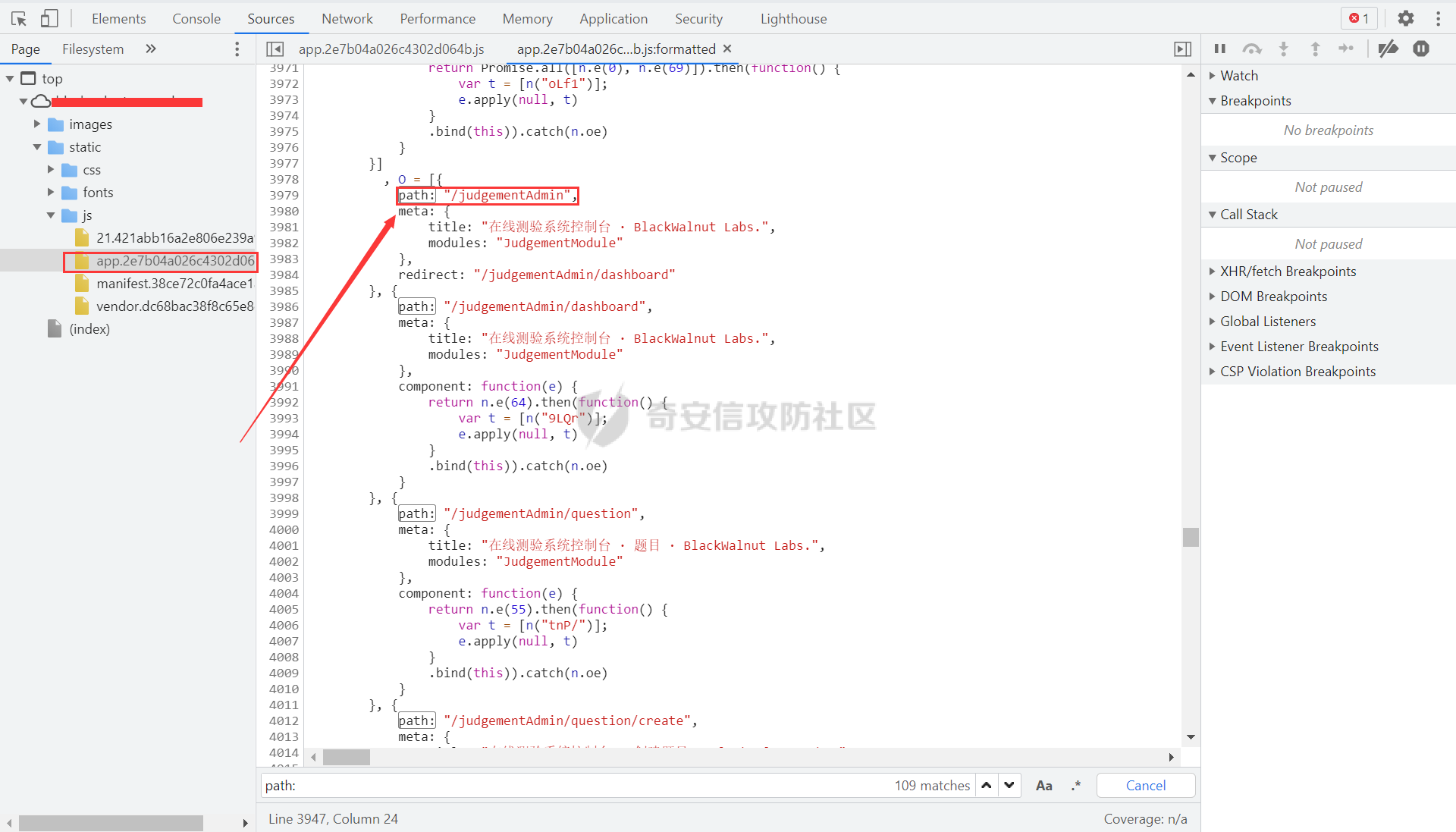Screen dimensions: 1456x832
Task: Click the editor vertical scrollbar thumb
Action: (x=1191, y=537)
